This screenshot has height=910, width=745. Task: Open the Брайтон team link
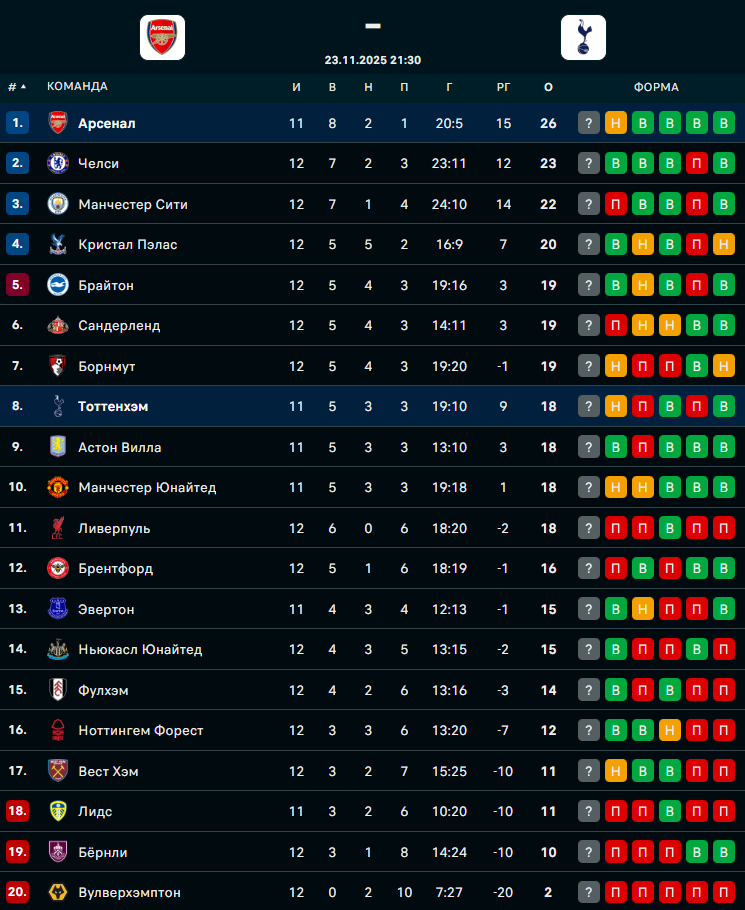click(x=106, y=285)
